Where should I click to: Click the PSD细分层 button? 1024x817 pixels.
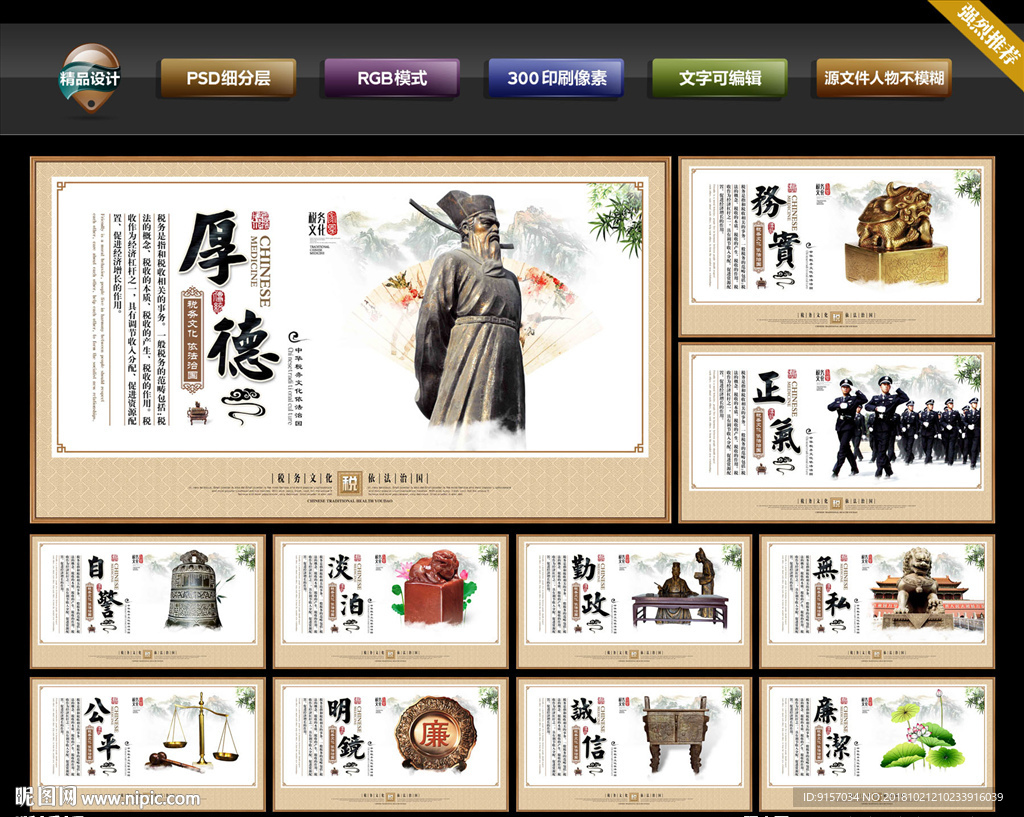point(229,78)
